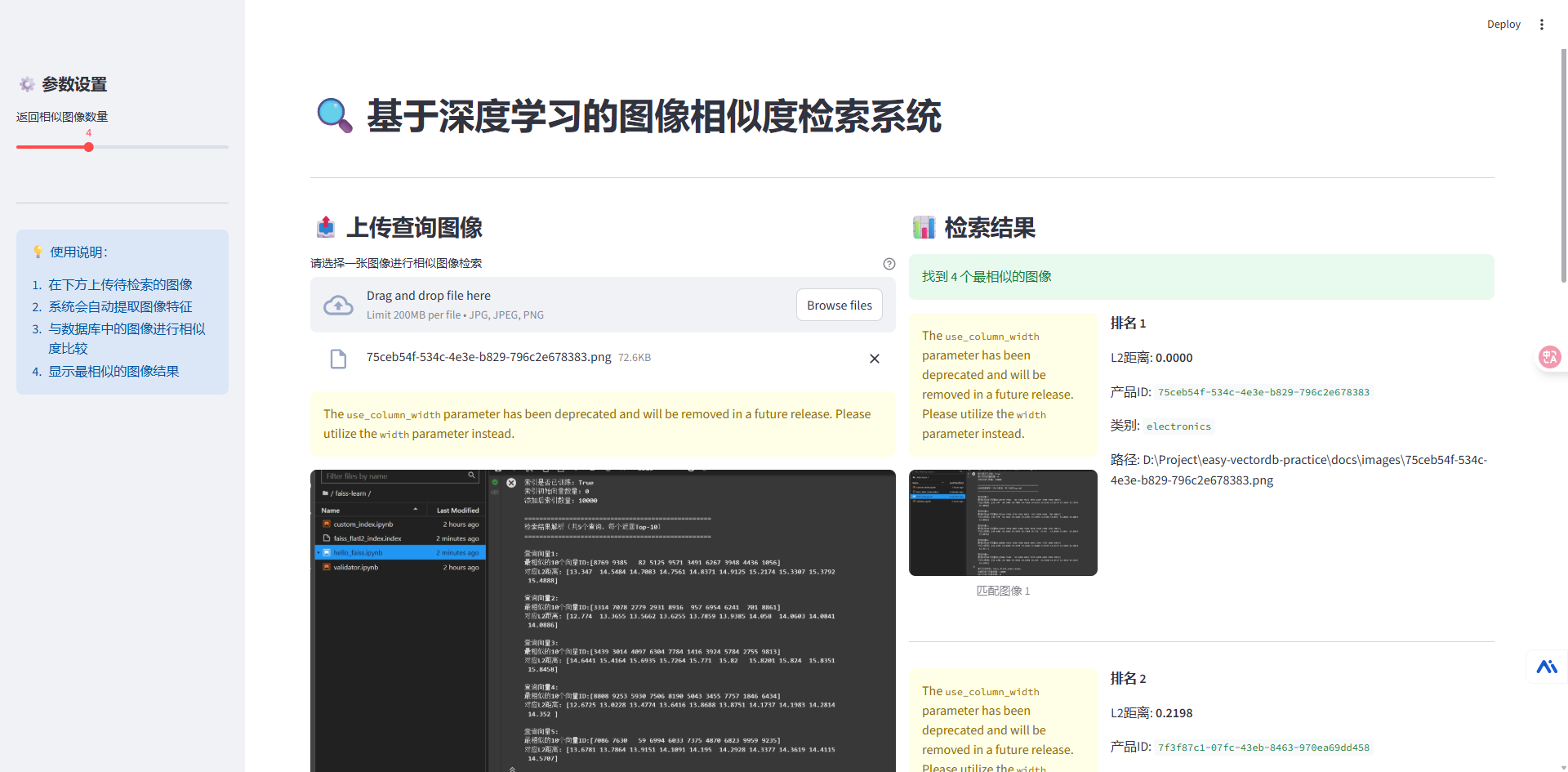Click the Browse files button
Viewport: 1568px width, 772px height.
[839, 305]
